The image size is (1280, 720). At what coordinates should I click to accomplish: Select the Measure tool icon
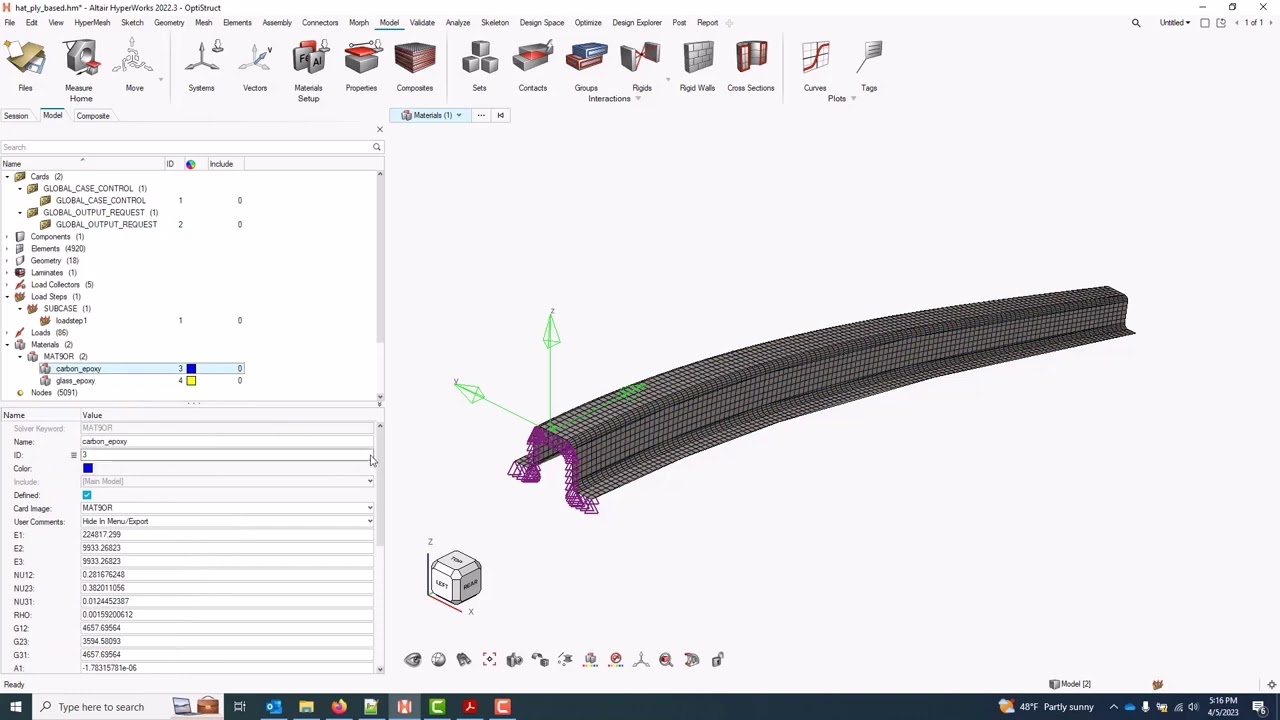pyautogui.click(x=80, y=58)
